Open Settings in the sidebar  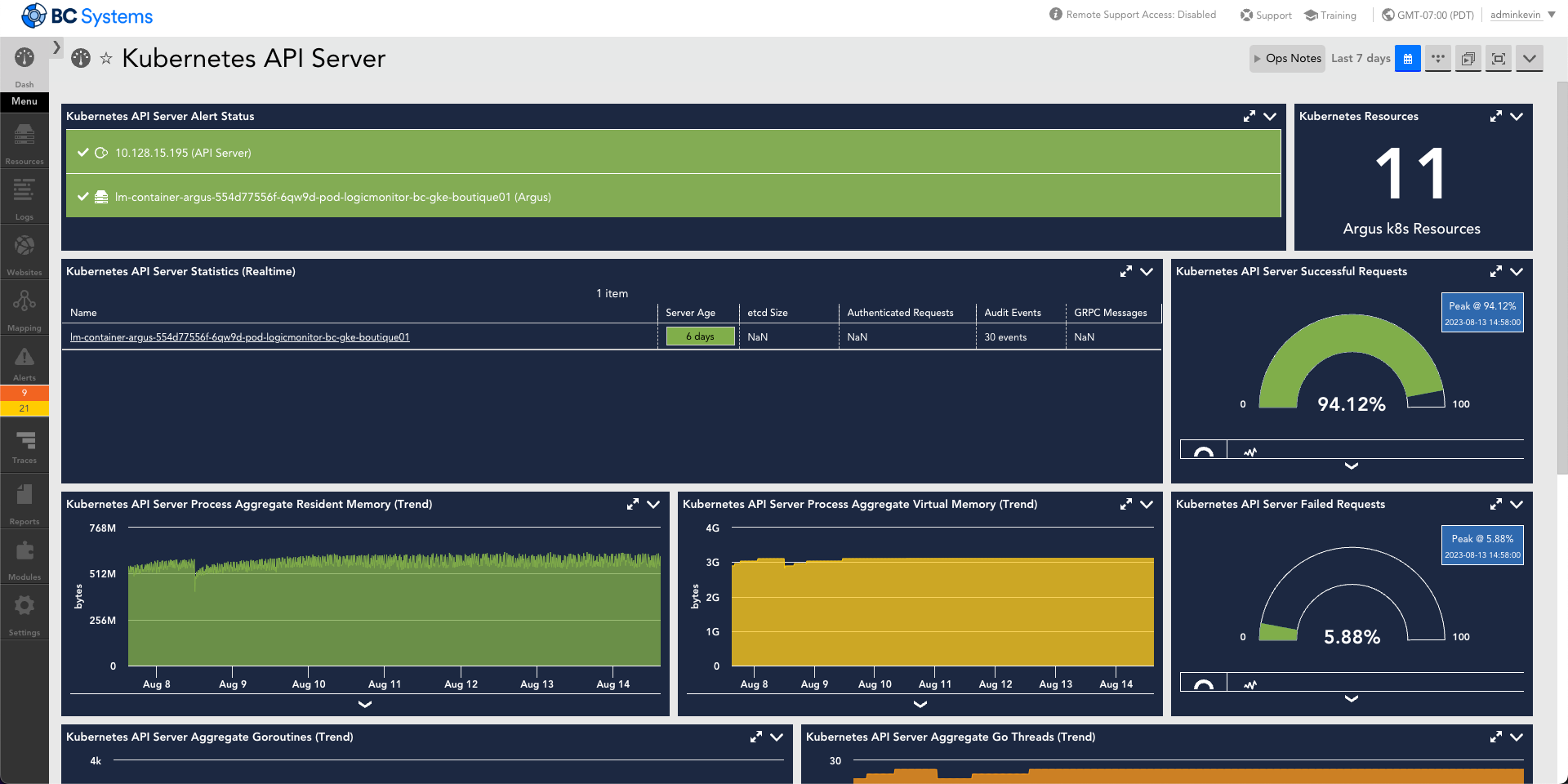click(x=24, y=613)
